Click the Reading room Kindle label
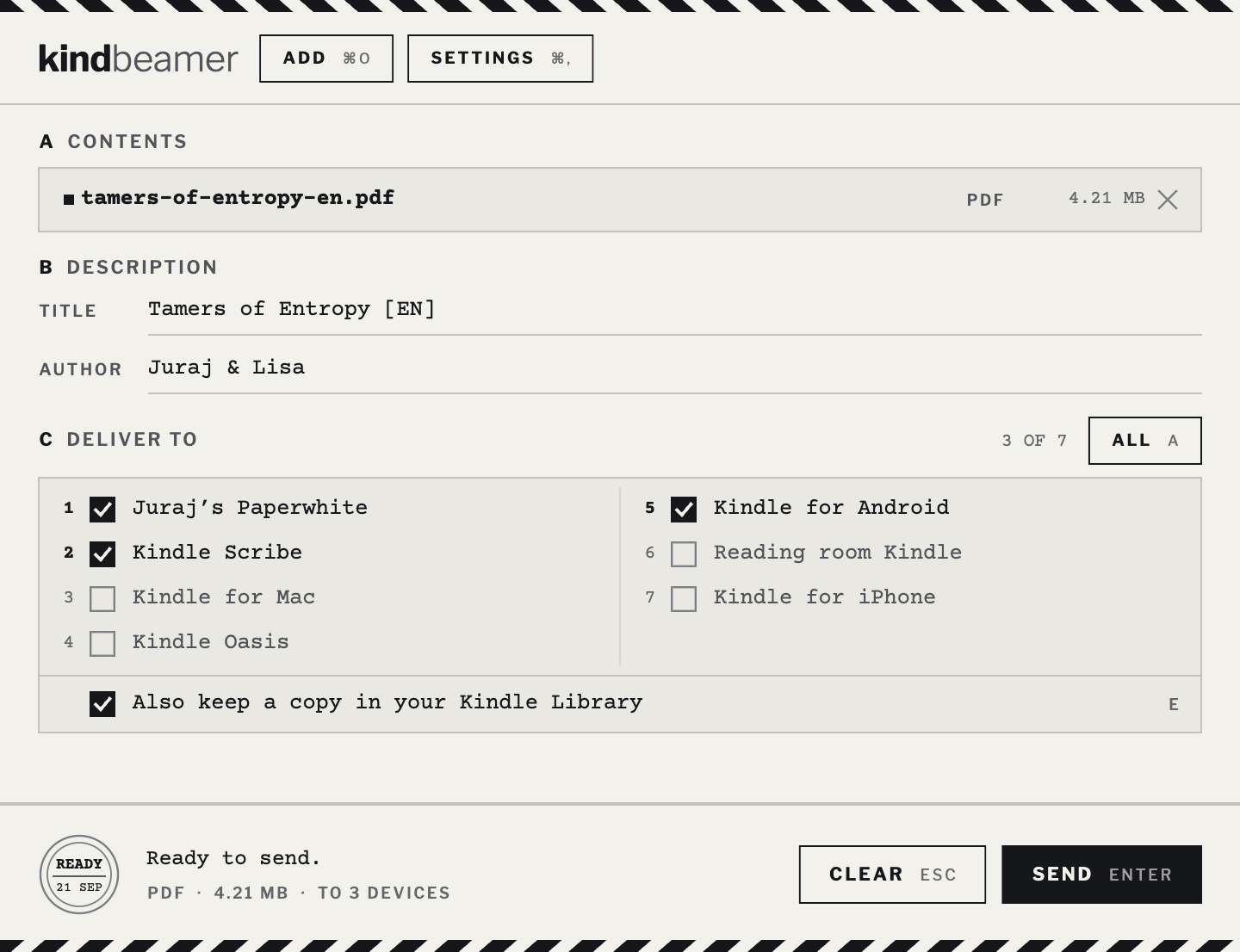Screen dimensions: 1240x952 coord(838,553)
